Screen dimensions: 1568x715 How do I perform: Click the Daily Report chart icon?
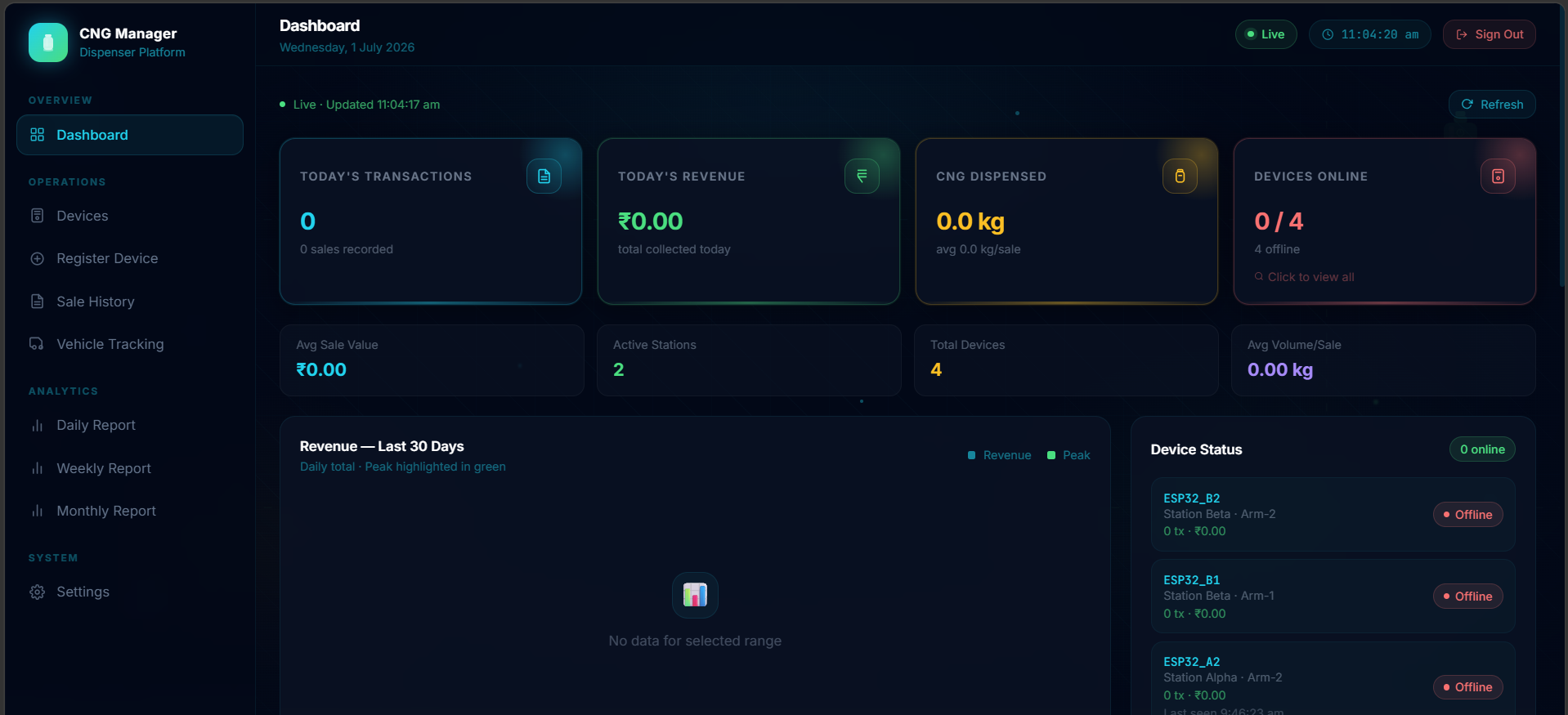coord(38,425)
